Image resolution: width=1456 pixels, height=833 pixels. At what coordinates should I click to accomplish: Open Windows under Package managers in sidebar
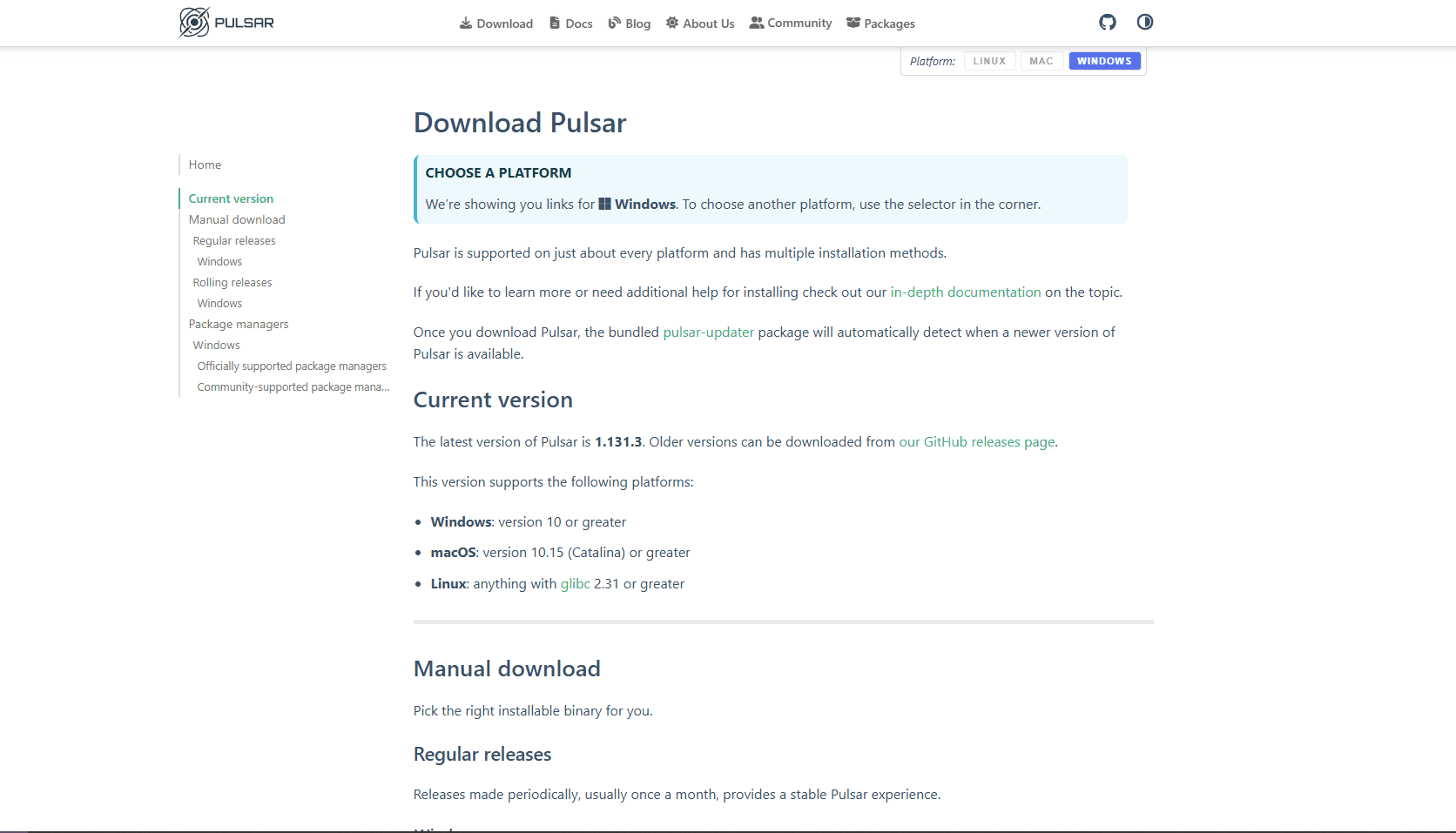216,345
